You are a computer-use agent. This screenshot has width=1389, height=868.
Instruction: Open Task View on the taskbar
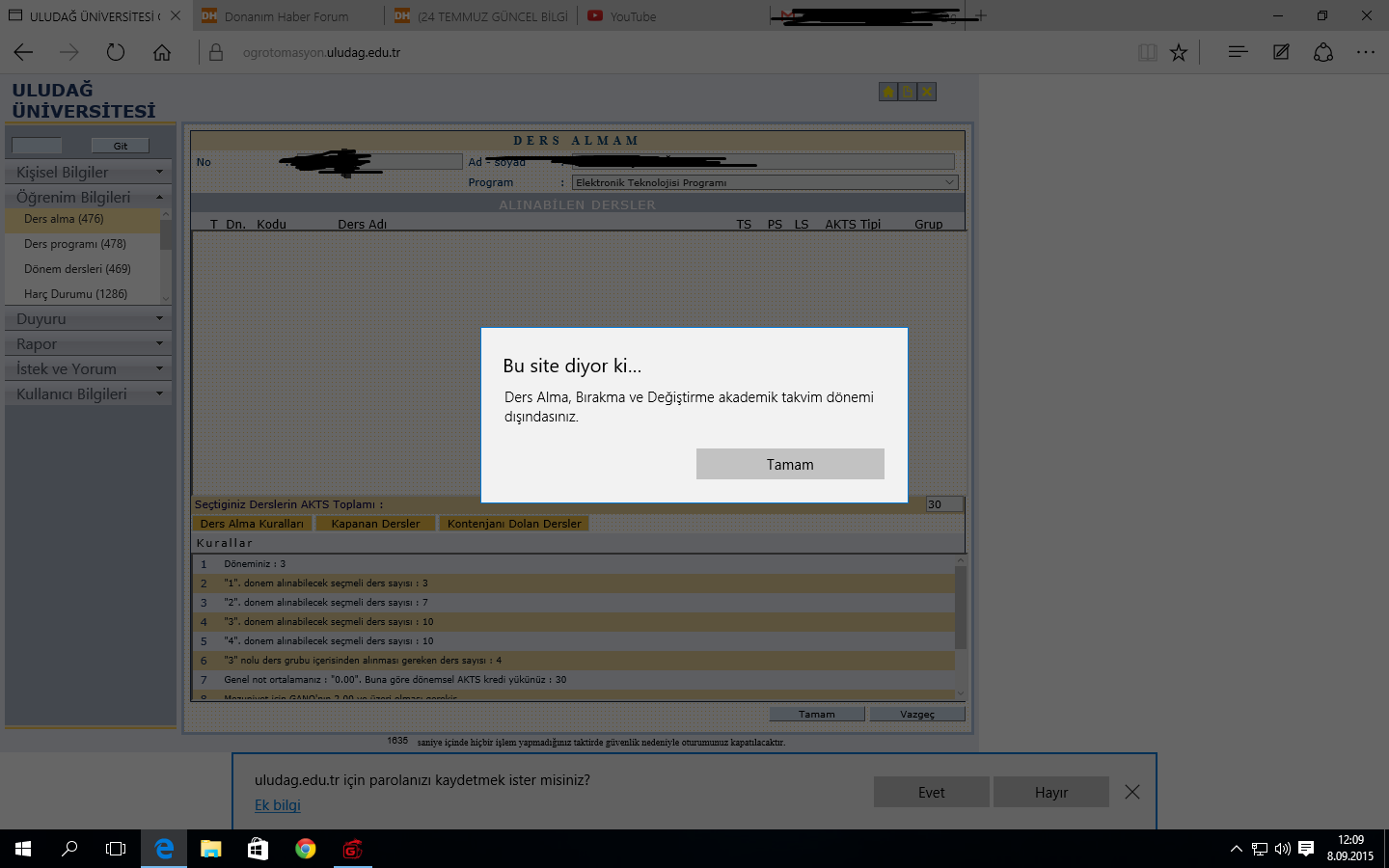(116, 849)
